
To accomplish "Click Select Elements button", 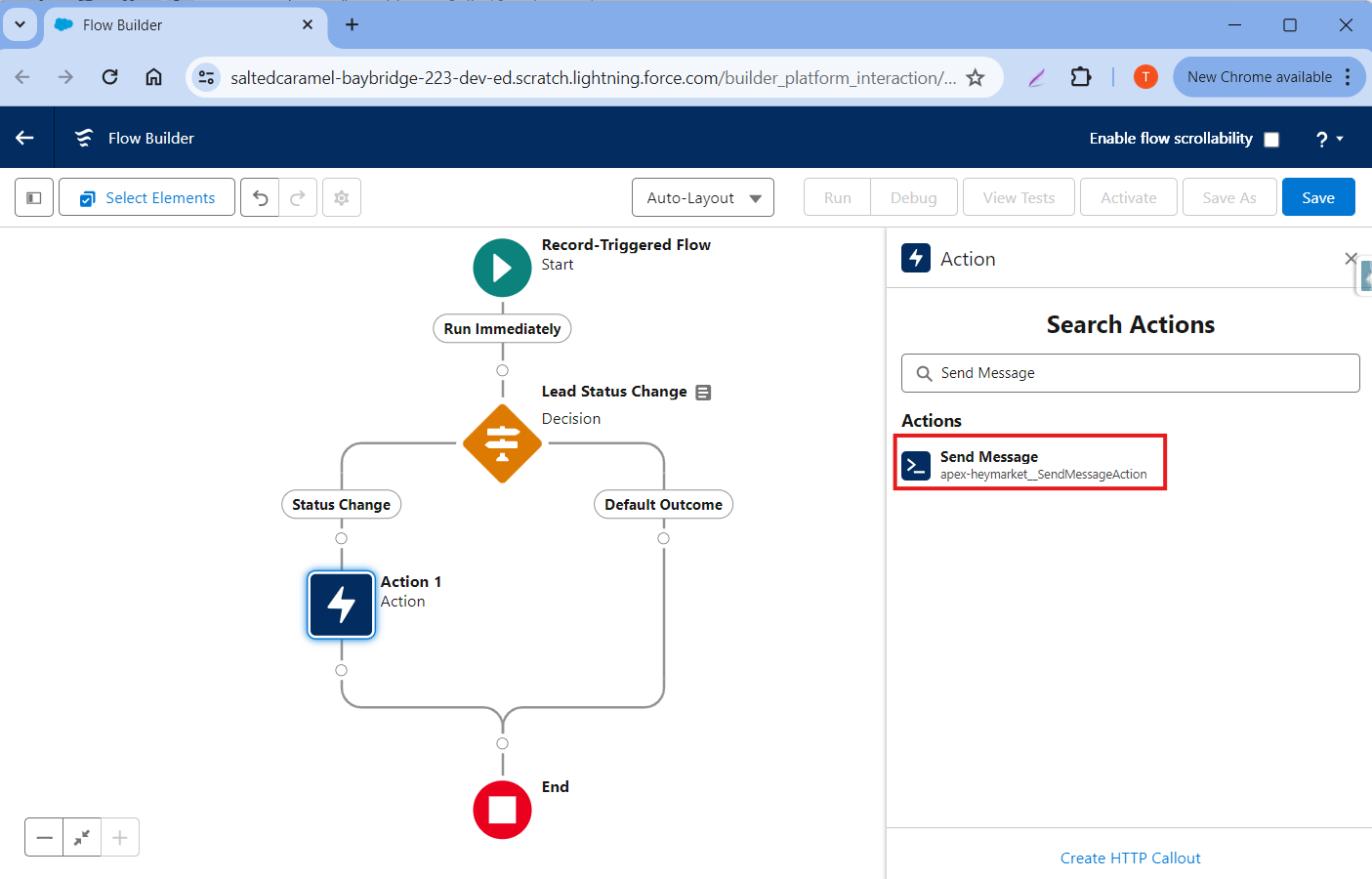I will [x=146, y=197].
